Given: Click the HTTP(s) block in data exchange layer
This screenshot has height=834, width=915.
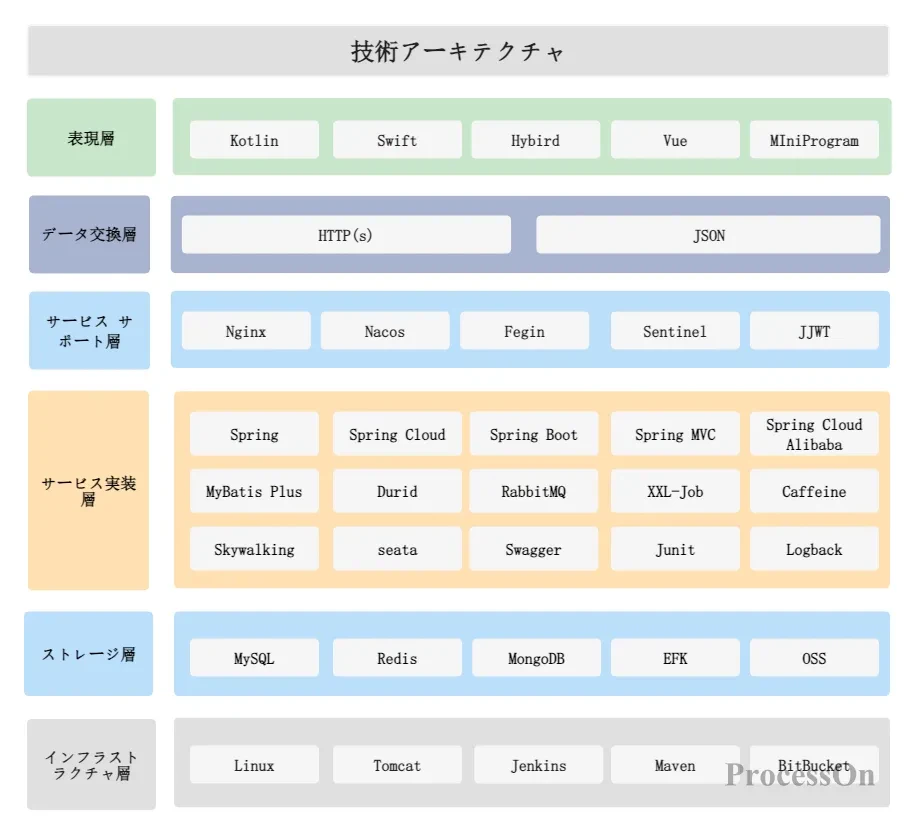Looking at the screenshot, I should 345,235.
